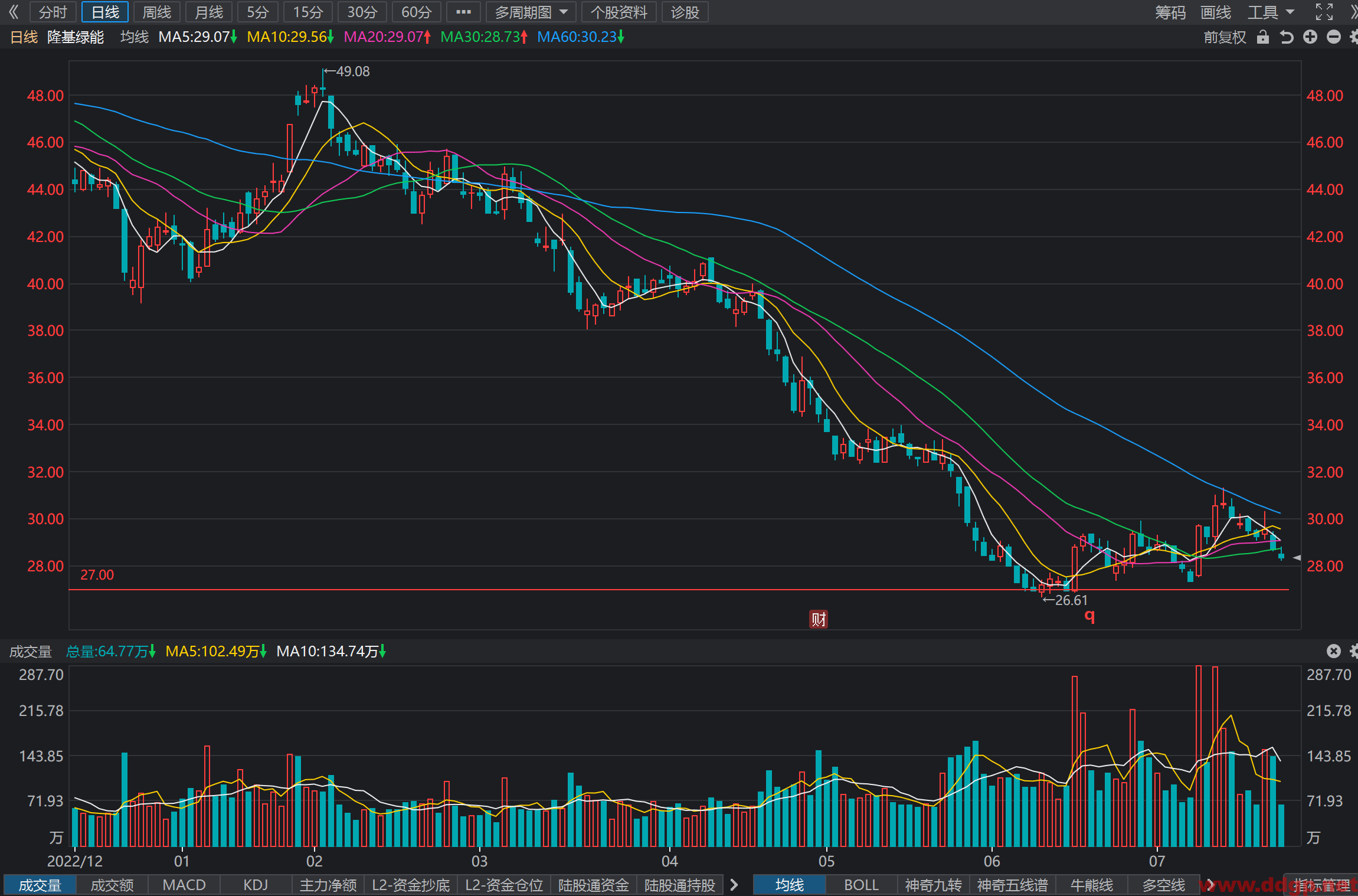Image resolution: width=1358 pixels, height=896 pixels.
Task: Click the red q marker below the chart
Action: [x=1089, y=616]
